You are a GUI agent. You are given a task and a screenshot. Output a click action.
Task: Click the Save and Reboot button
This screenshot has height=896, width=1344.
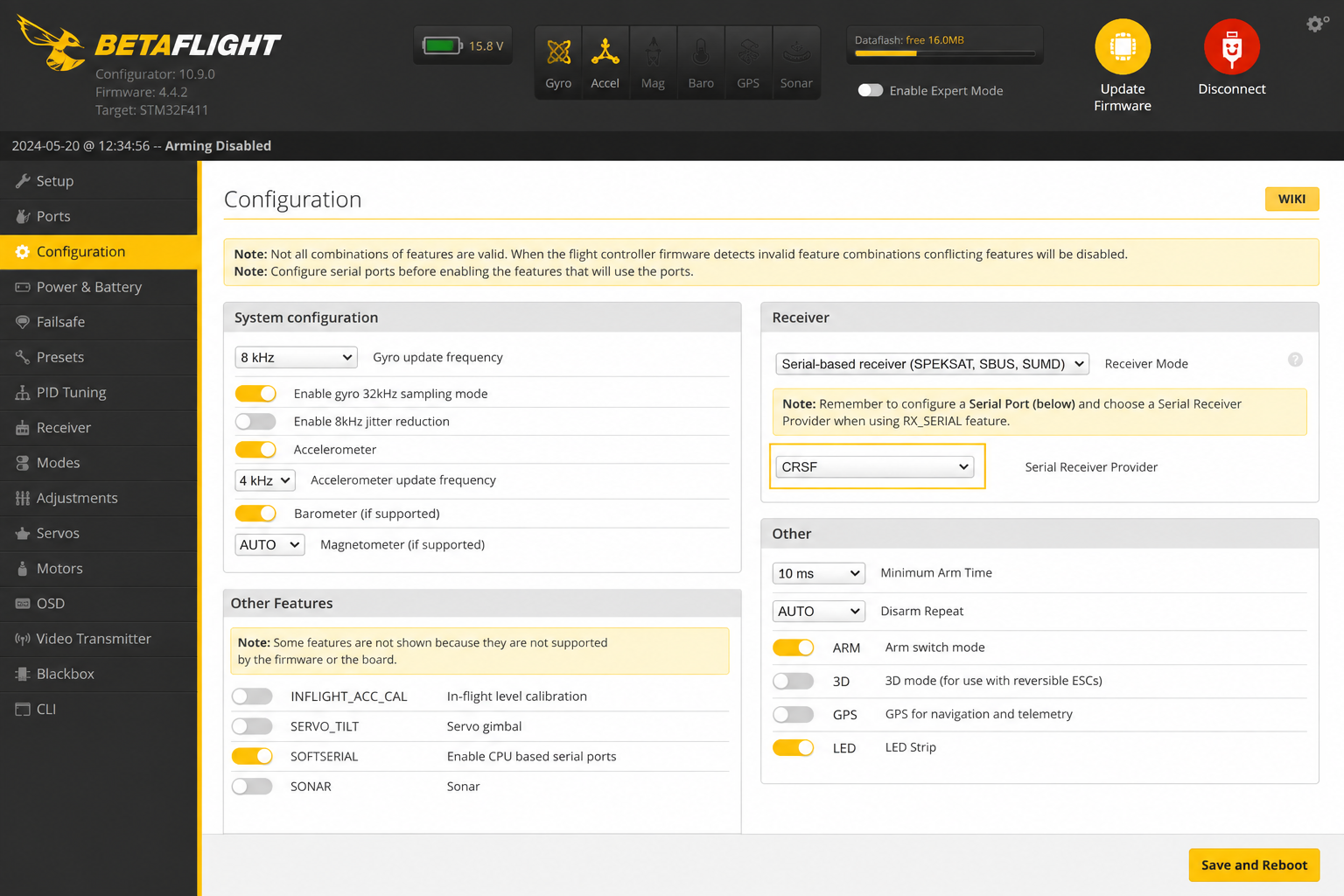[1254, 865]
